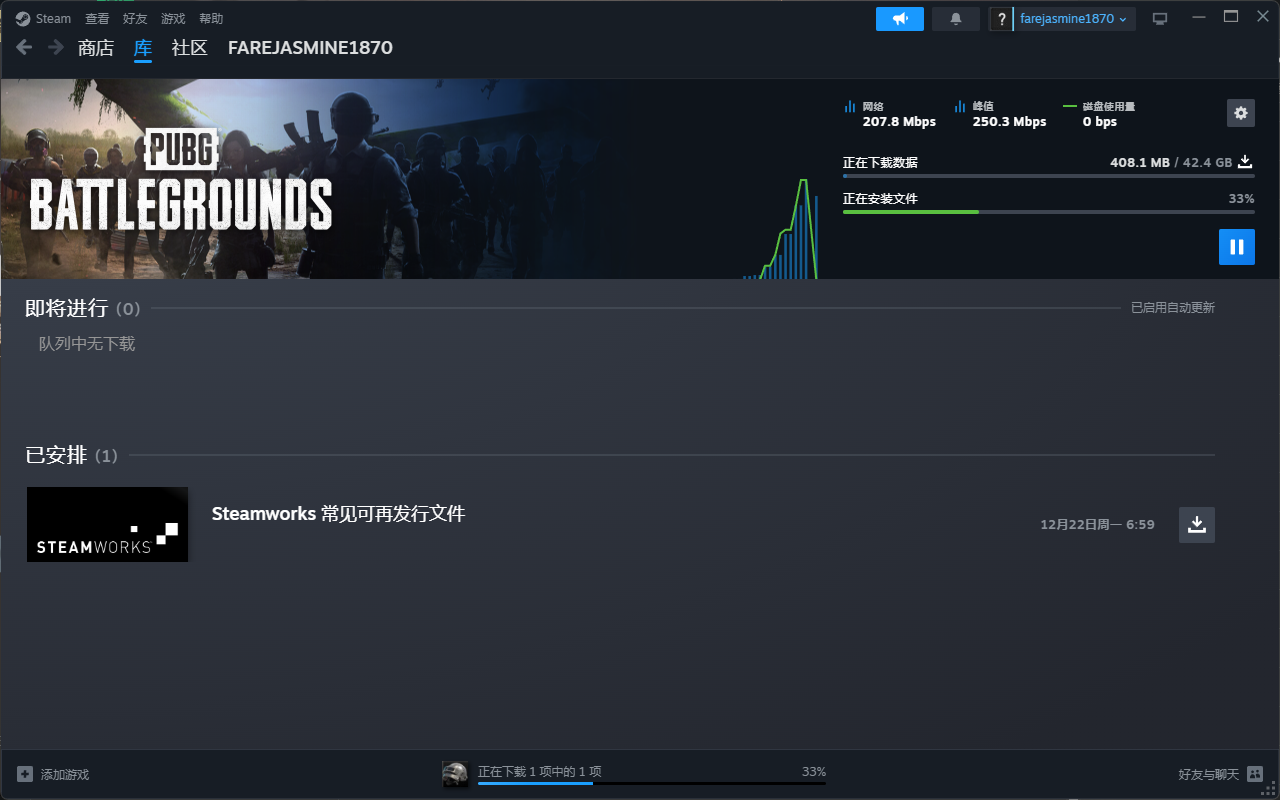Expand the farejasmine1870 account dropdown
Image resolution: width=1280 pixels, height=800 pixels.
point(1073,19)
